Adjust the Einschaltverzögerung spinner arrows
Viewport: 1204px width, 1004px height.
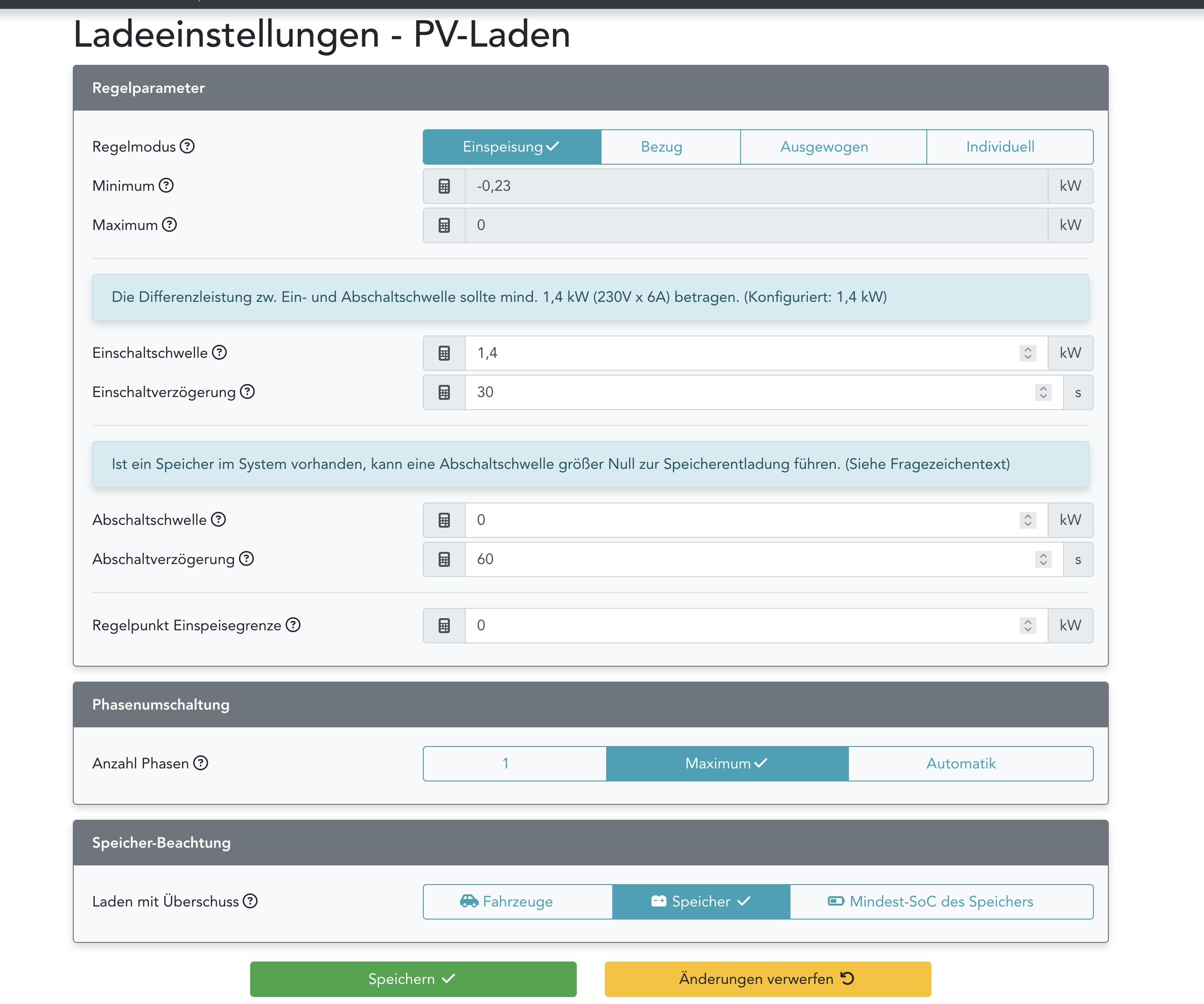[1043, 392]
